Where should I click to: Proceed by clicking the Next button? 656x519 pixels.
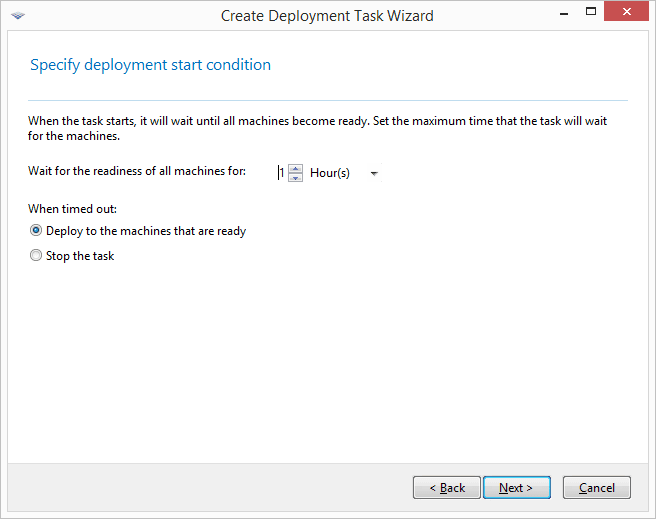(516, 487)
